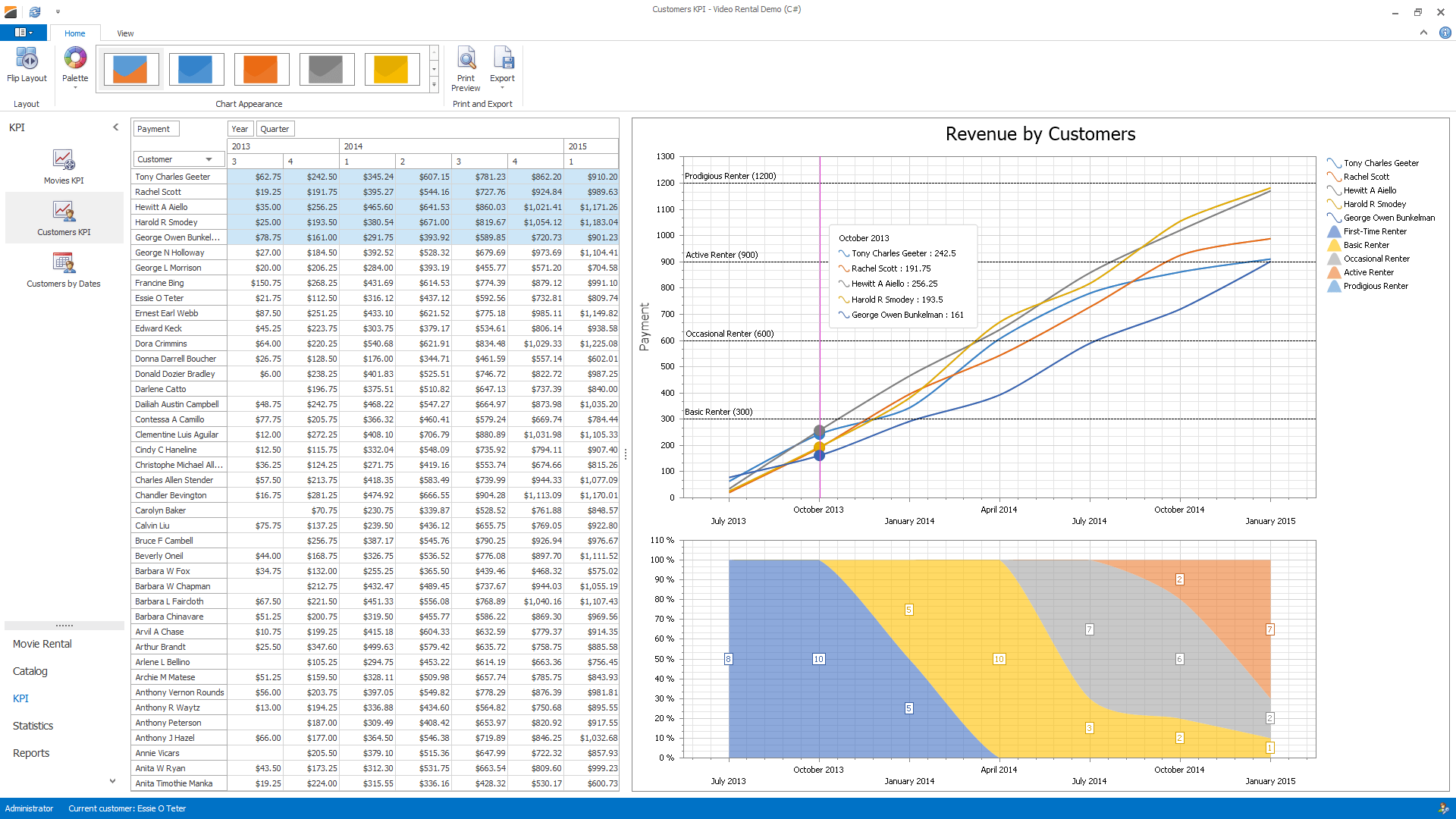The width and height of the screenshot is (1456, 819).
Task: Click the Flip Layout icon
Action: click(27, 59)
